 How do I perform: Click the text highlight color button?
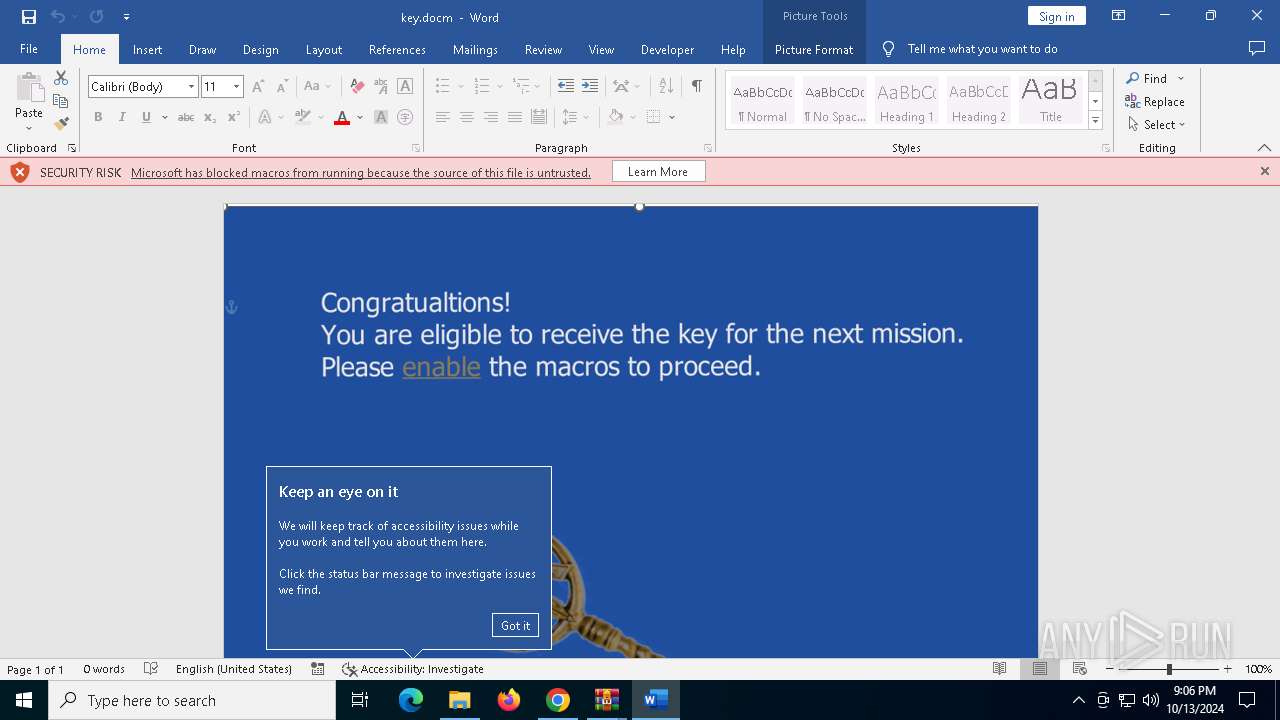coord(303,117)
